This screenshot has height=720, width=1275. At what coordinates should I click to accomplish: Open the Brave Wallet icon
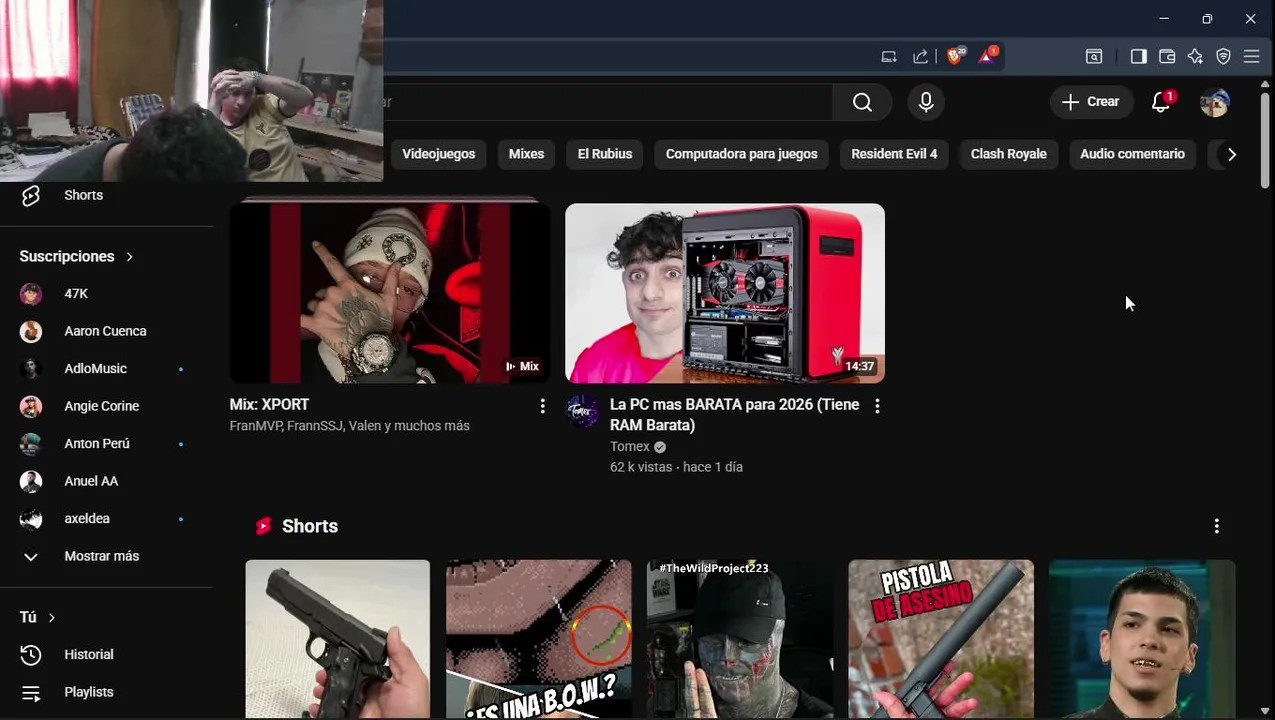[x=1167, y=57]
